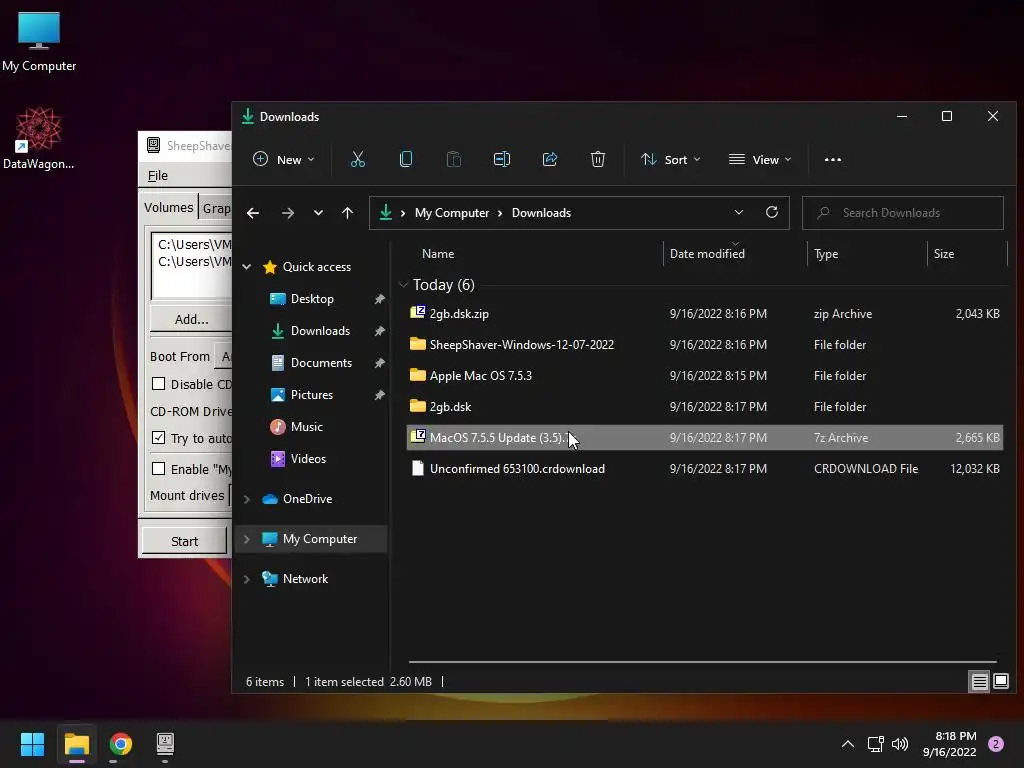
Task: Go up one folder level arrow
Action: (x=347, y=213)
